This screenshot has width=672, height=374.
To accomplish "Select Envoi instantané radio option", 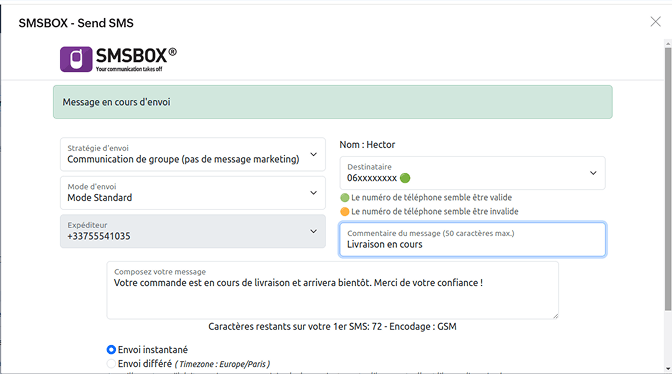I will coord(111,350).
